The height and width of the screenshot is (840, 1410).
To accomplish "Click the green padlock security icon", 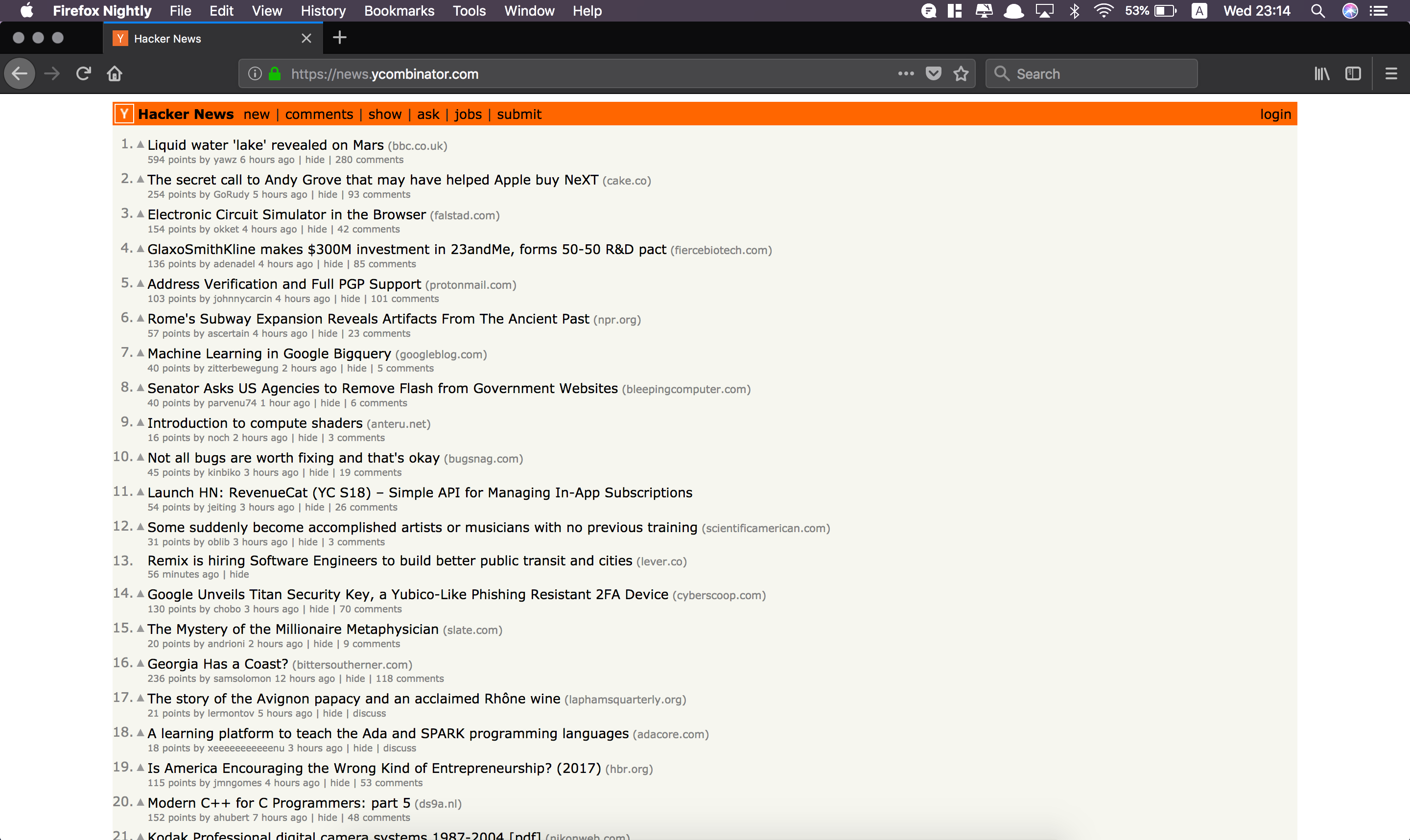I will [275, 73].
